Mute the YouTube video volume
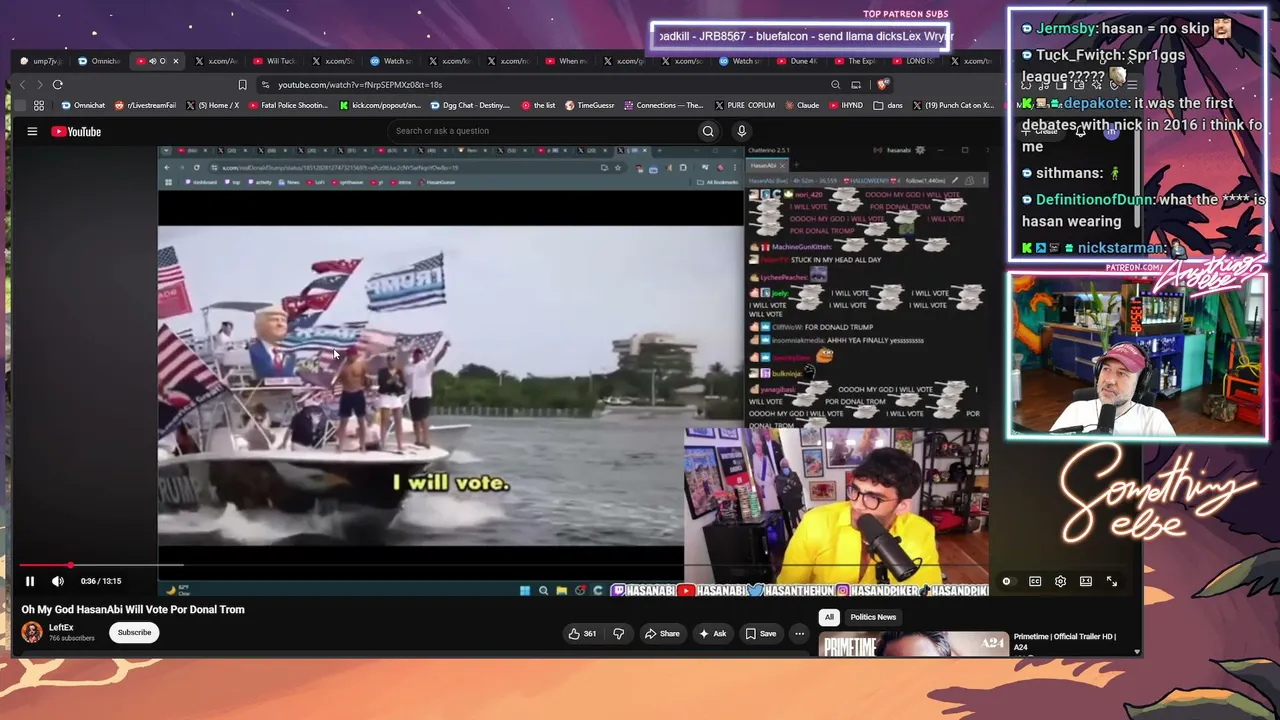Screen dimensions: 1280x720 tap(58, 581)
